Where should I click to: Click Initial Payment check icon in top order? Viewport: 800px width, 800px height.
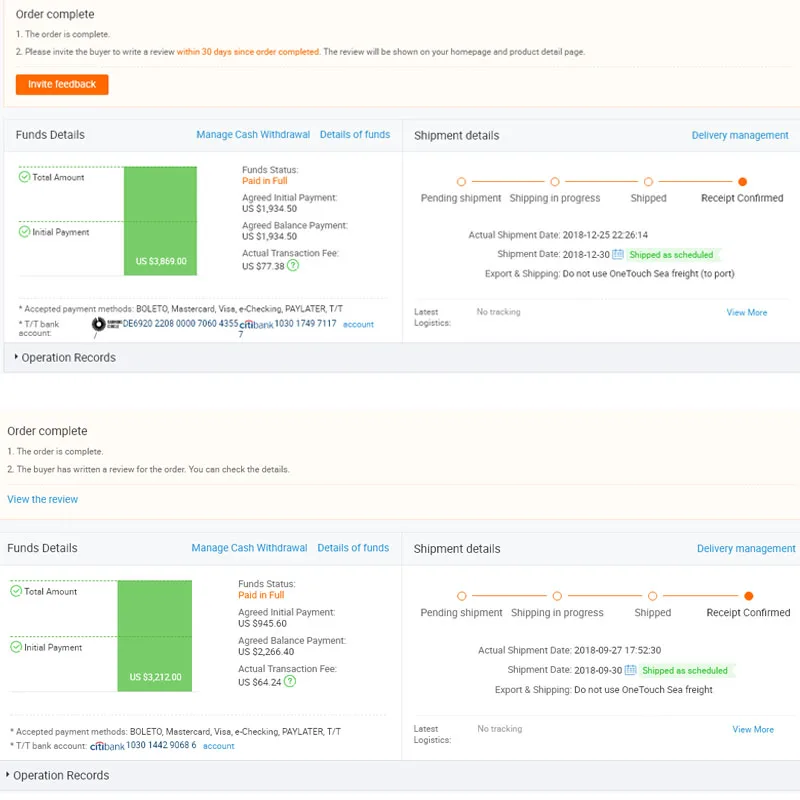25,232
